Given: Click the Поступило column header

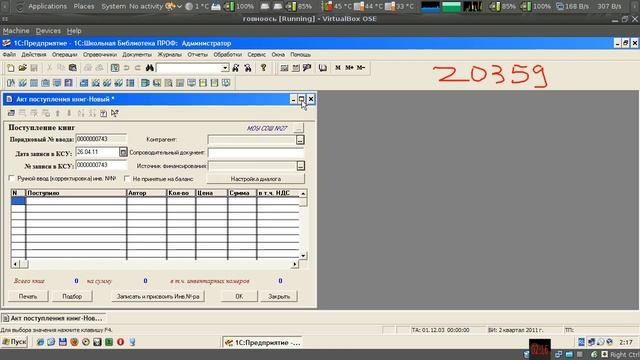Looking at the screenshot, I should click(x=76, y=193).
